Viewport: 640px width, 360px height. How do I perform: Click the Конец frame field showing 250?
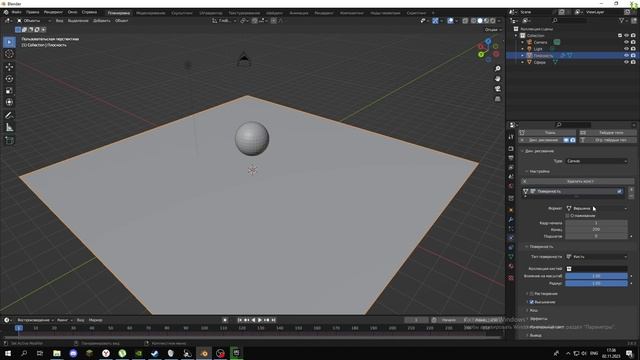click(x=596, y=229)
